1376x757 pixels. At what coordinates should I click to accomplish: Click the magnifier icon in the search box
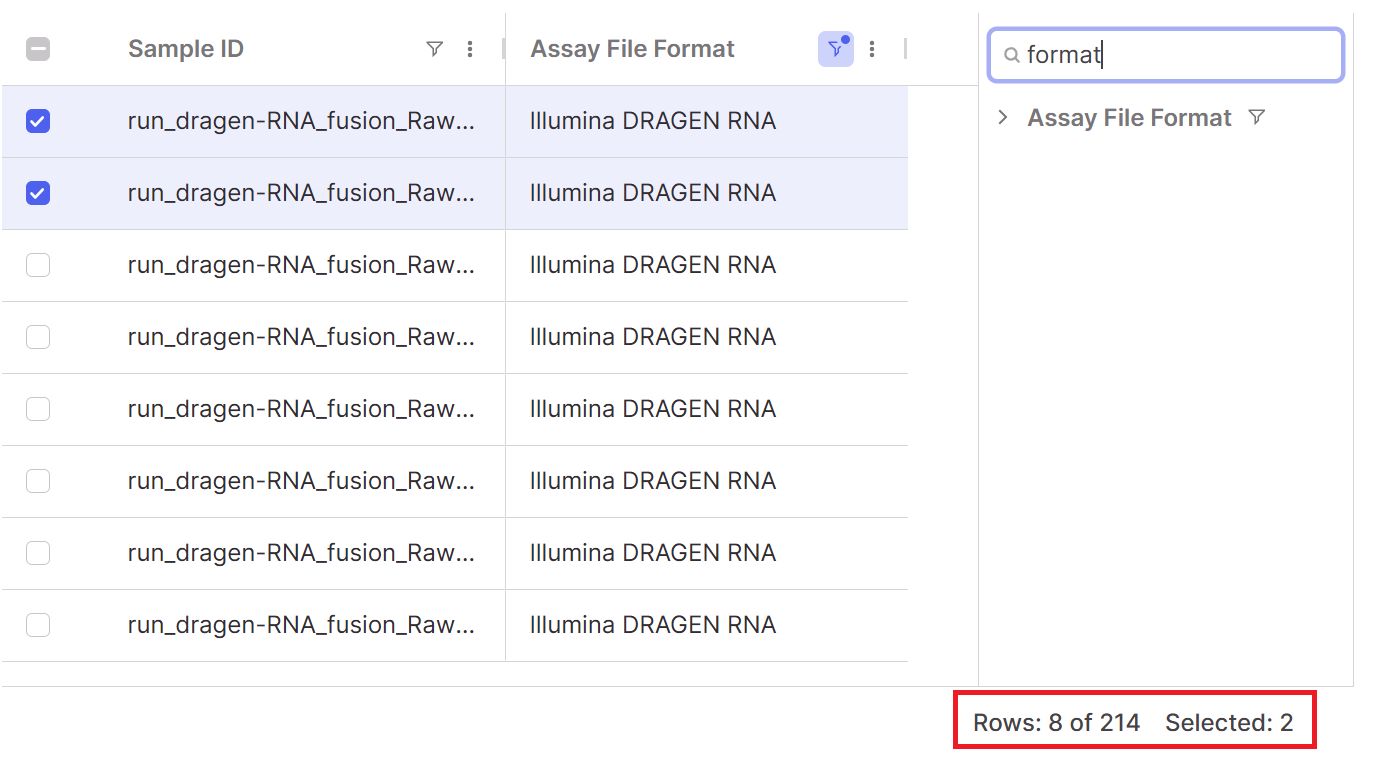[1011, 55]
